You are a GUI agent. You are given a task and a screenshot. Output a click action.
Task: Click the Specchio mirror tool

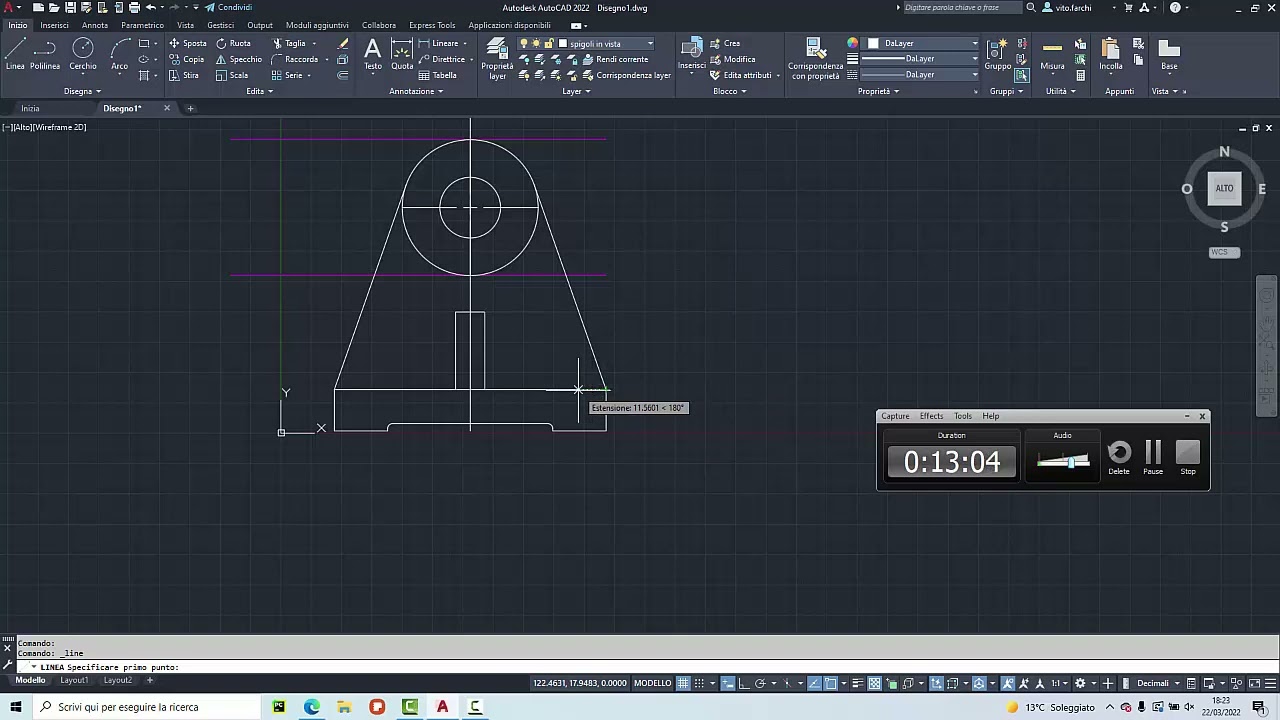[x=238, y=59]
